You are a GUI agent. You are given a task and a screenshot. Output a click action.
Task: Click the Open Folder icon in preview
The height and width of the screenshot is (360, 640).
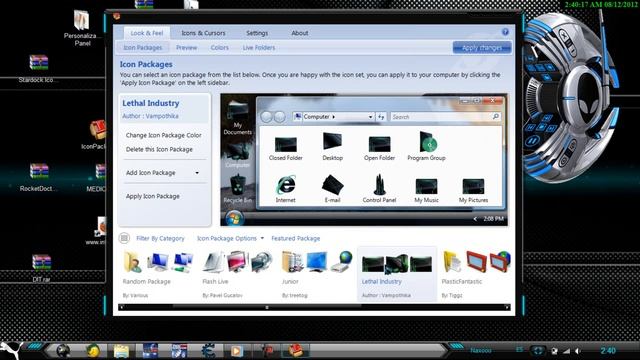coord(379,148)
